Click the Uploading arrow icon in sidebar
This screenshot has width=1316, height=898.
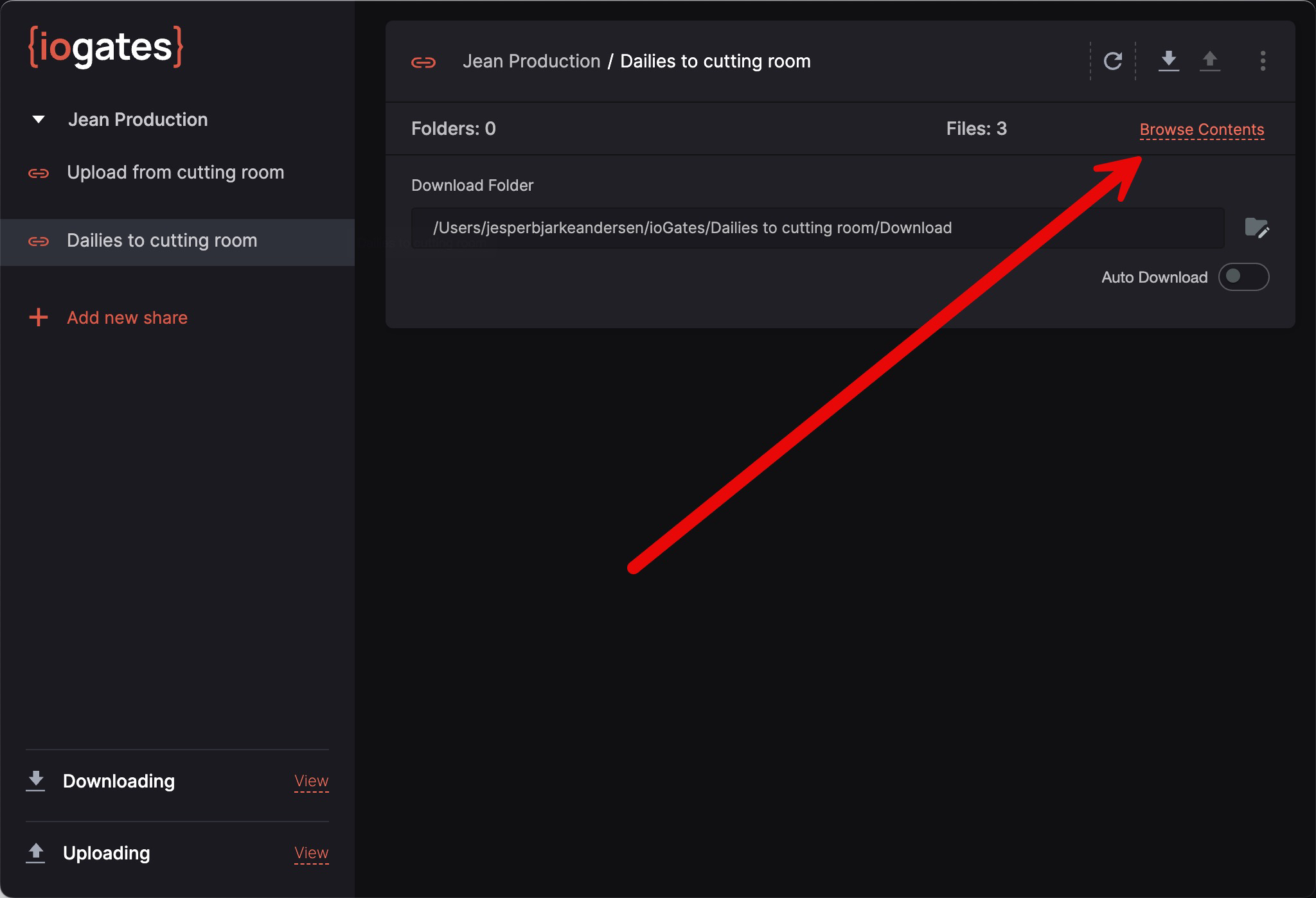36,852
